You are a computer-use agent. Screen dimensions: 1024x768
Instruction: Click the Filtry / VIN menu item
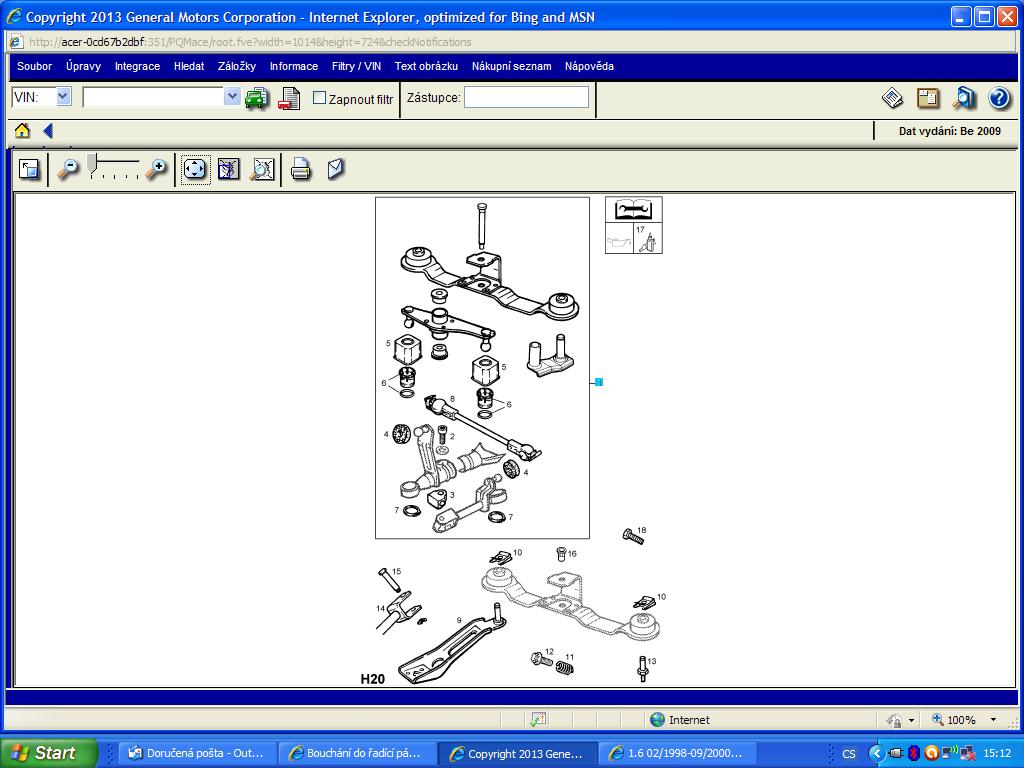(356, 66)
